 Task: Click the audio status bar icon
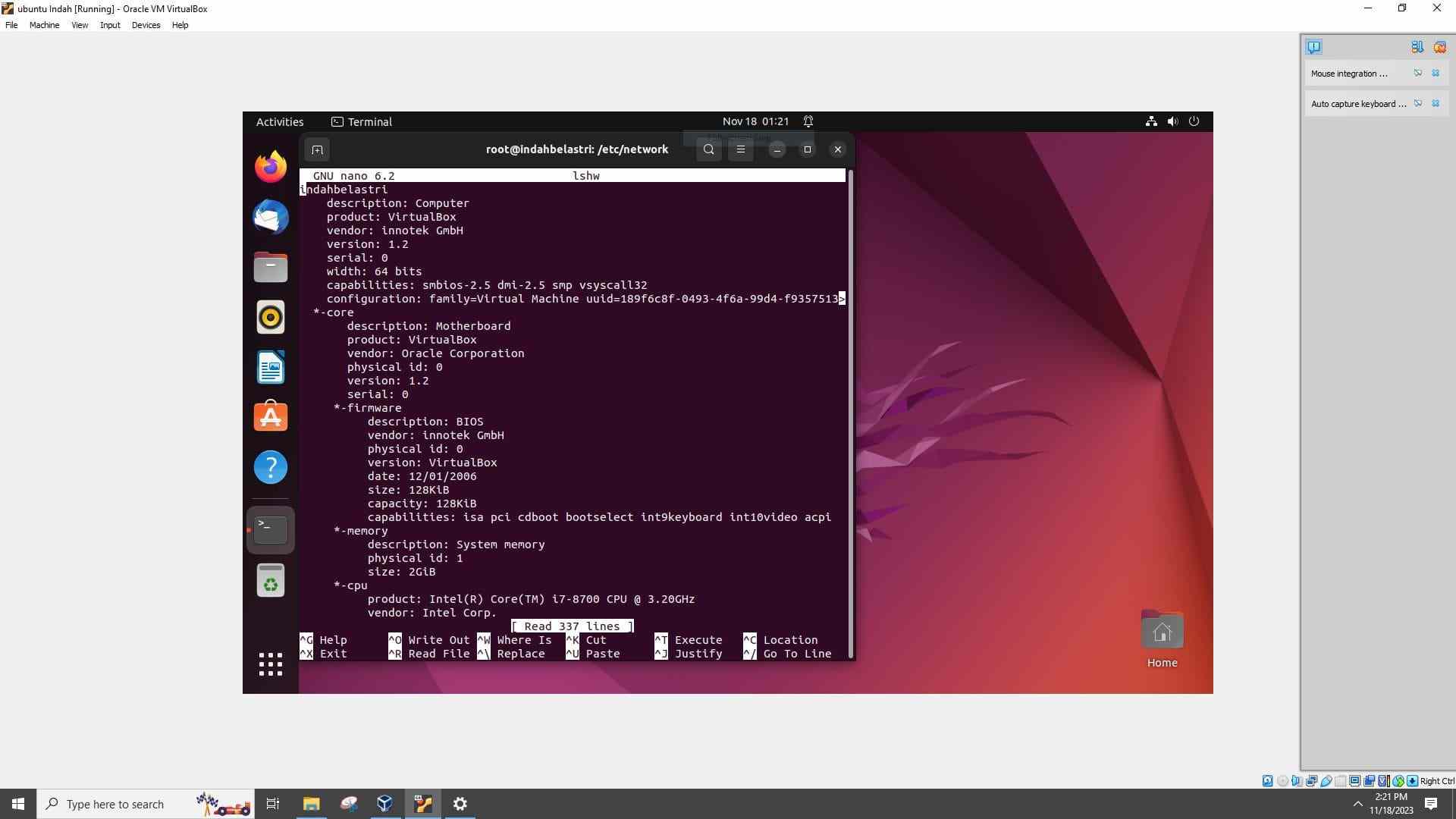click(1297, 781)
